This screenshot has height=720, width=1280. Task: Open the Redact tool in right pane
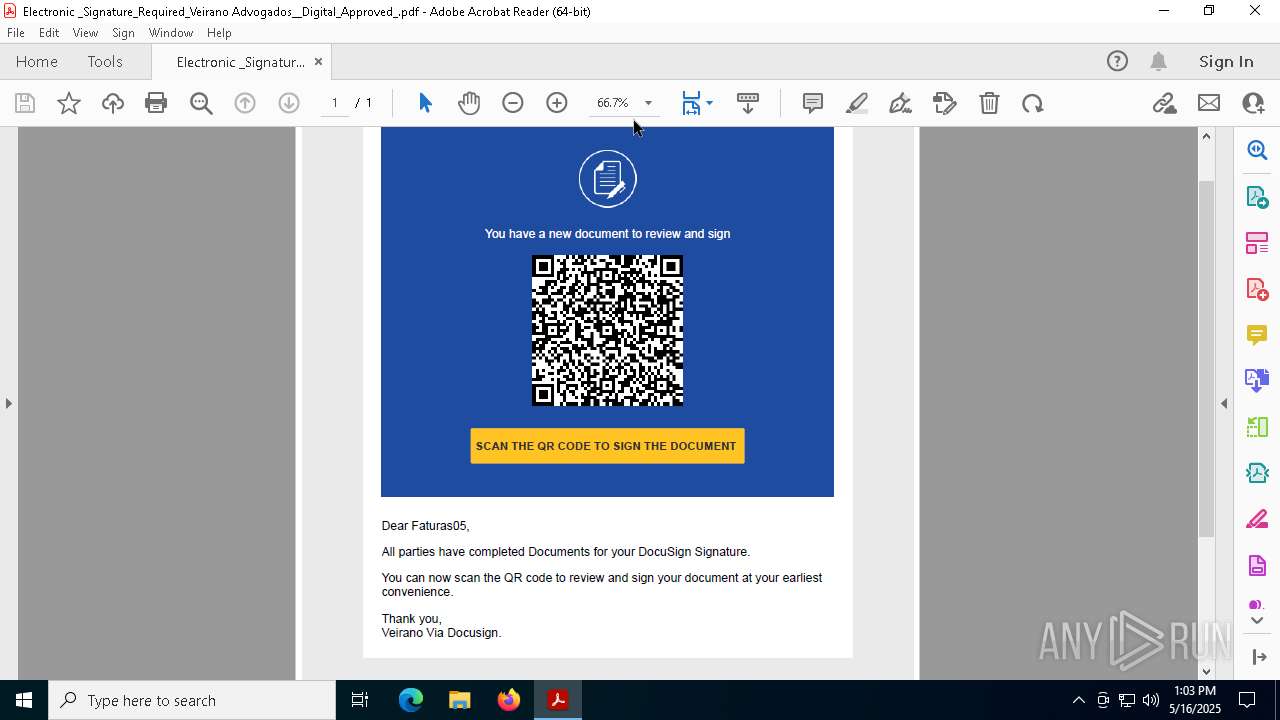coord(1257,519)
